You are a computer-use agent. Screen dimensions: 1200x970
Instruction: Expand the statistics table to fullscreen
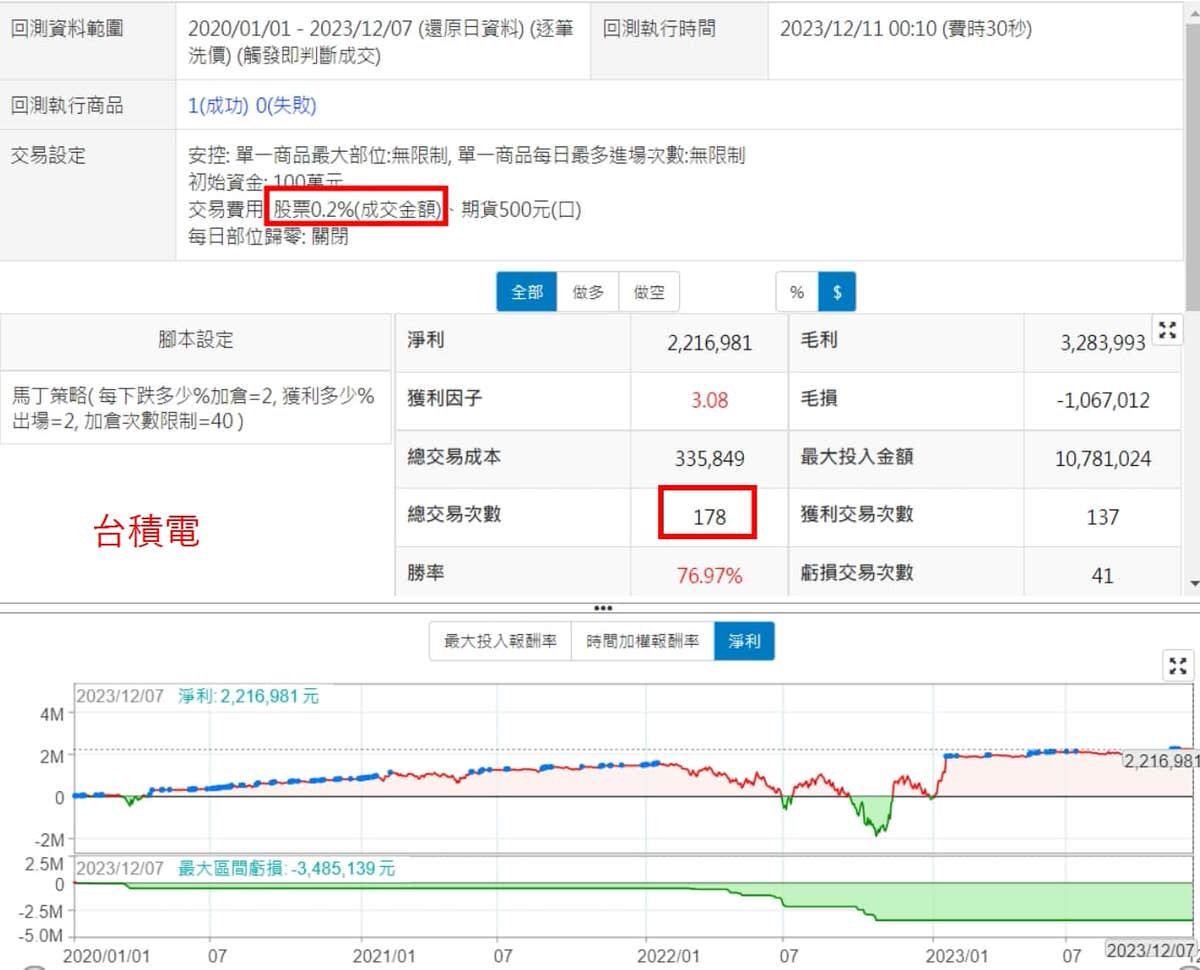tap(1166, 331)
